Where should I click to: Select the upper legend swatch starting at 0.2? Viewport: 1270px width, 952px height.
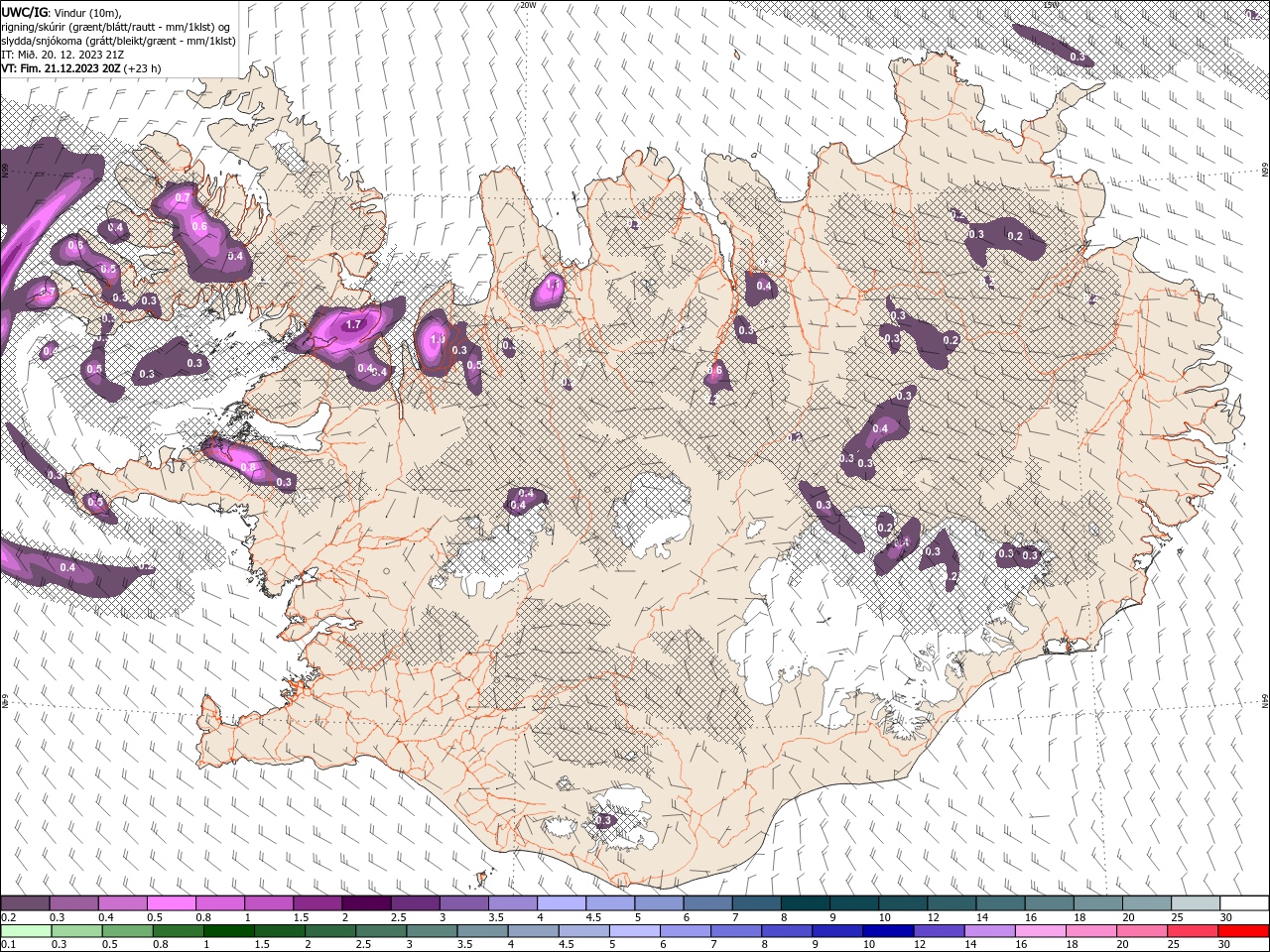click(25, 903)
